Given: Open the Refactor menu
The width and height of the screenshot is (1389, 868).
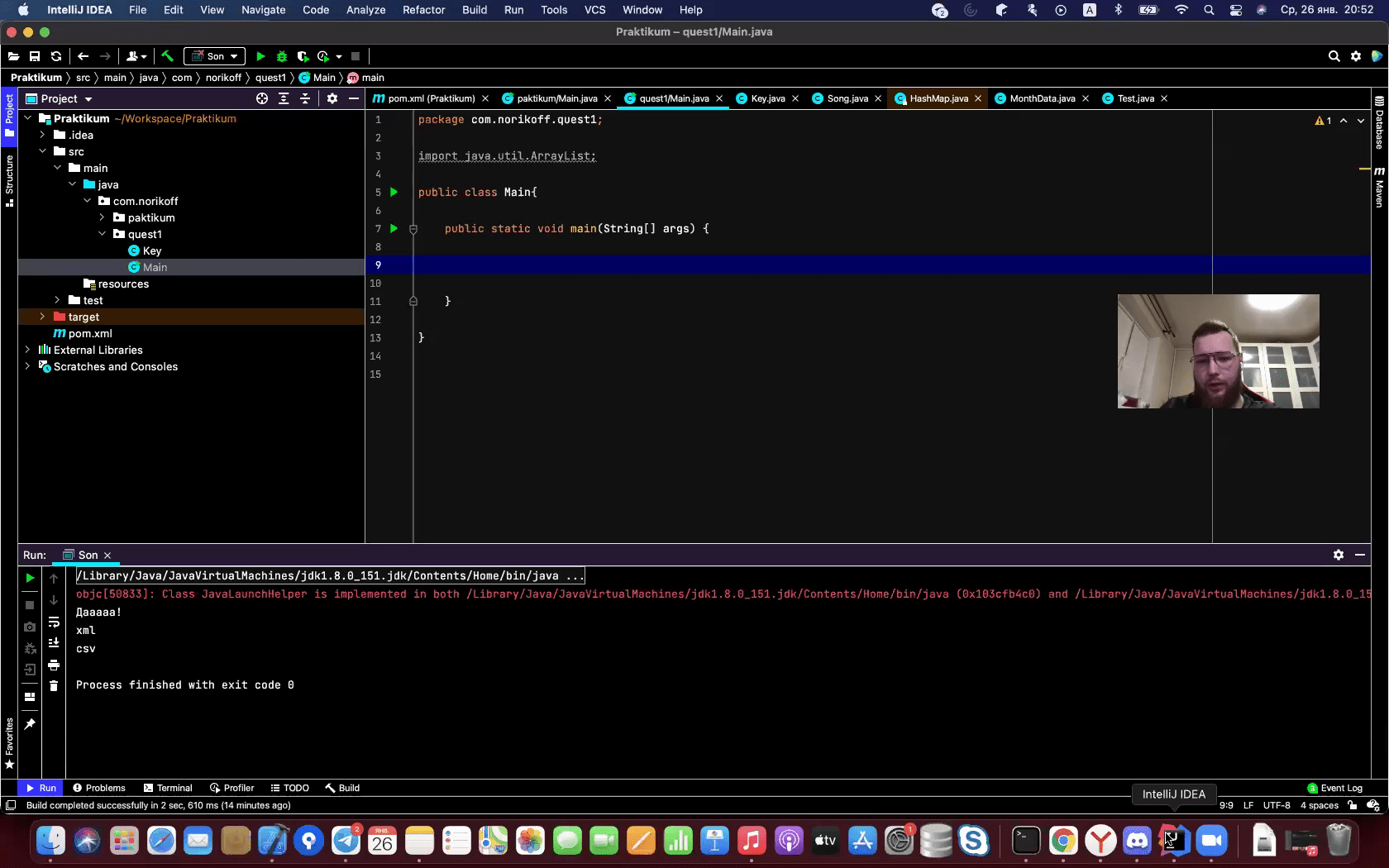Looking at the screenshot, I should point(423,10).
